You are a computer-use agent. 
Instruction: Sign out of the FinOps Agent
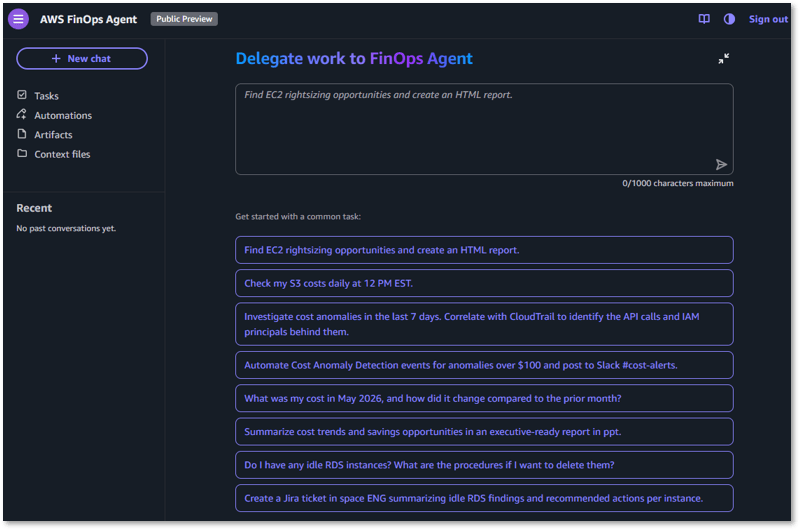click(x=768, y=19)
